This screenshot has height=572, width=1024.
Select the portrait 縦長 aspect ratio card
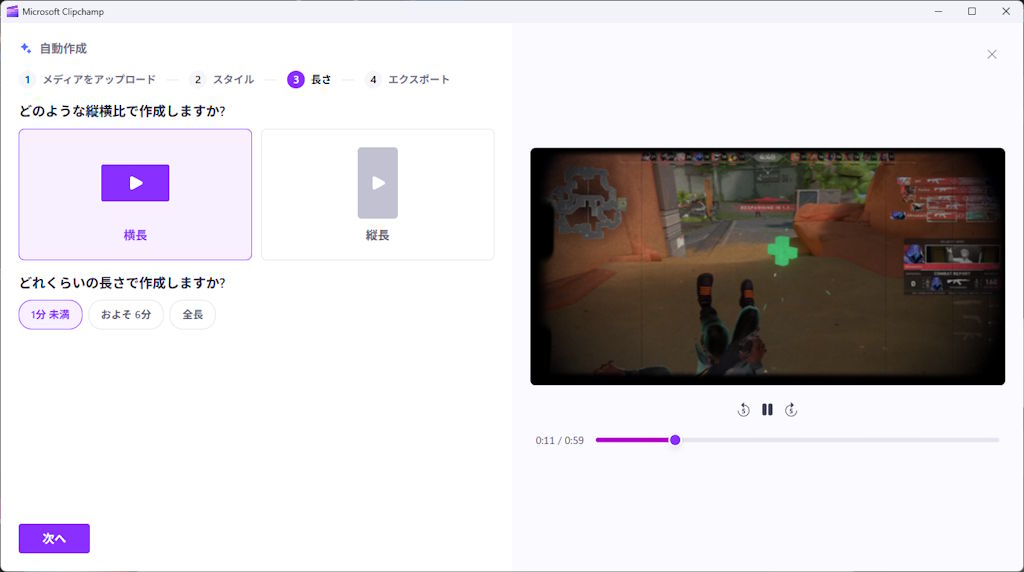click(377, 195)
